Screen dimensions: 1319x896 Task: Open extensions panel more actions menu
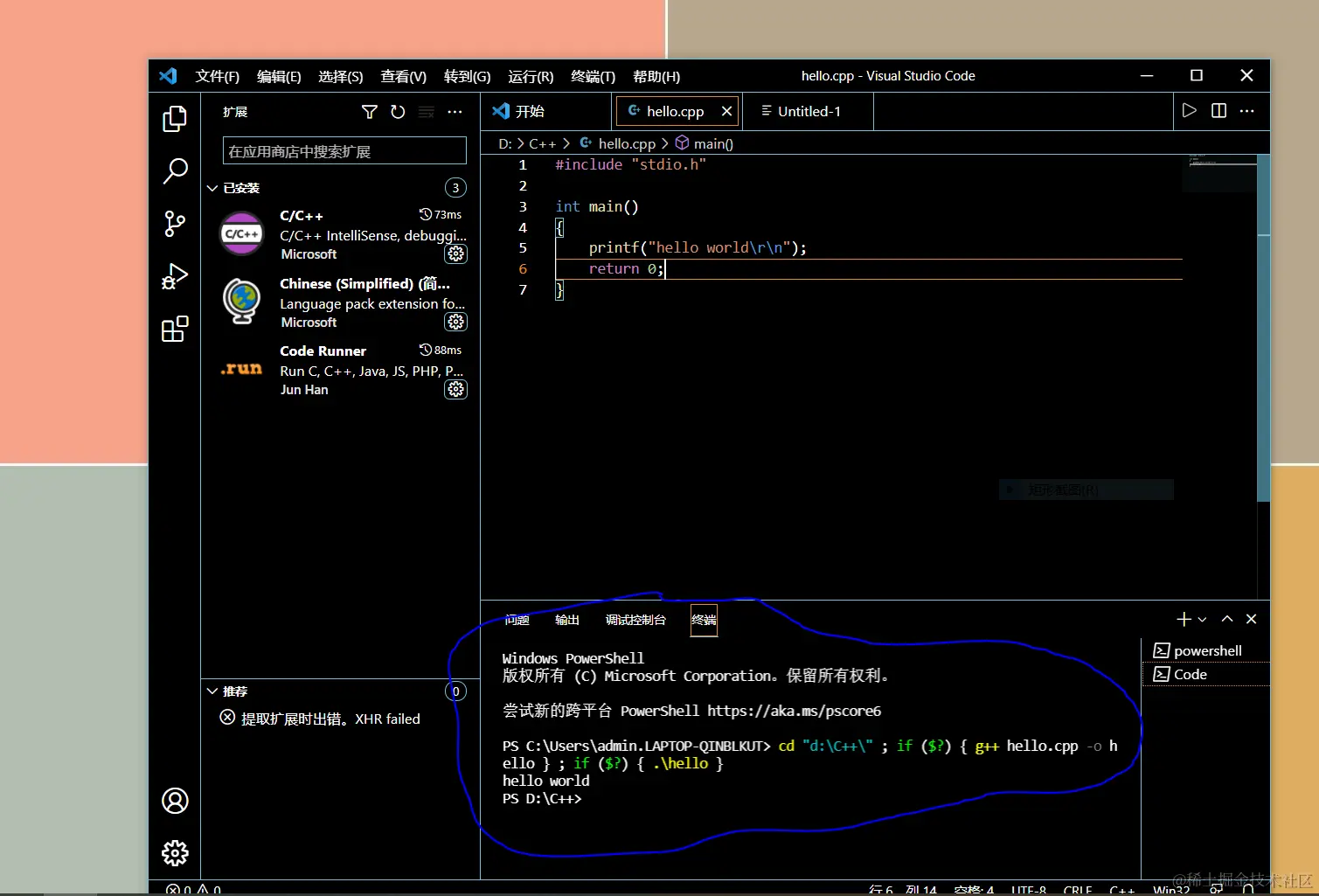[455, 112]
